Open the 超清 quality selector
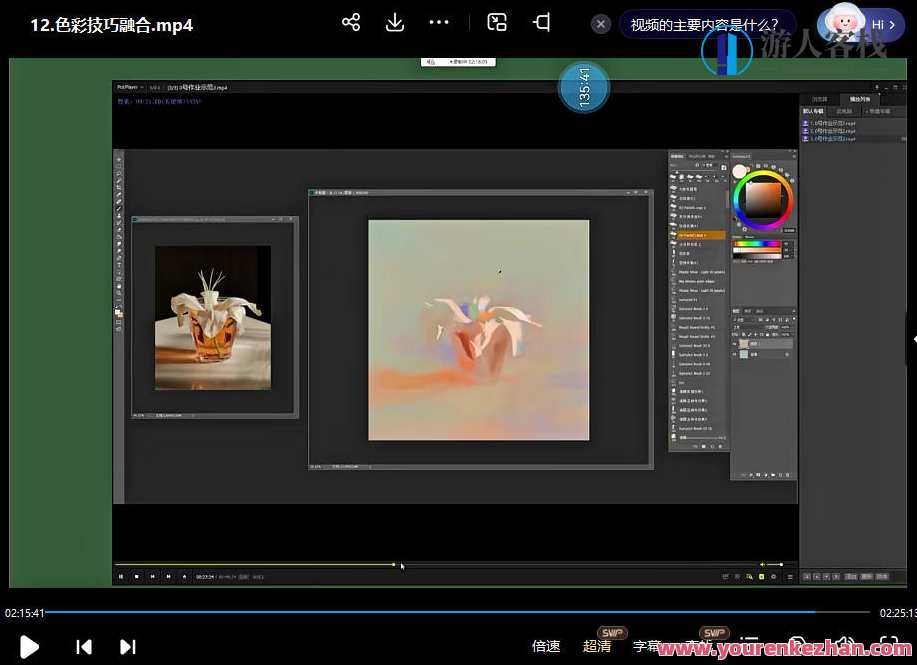Screen dimensions: 917x665 click(x=597, y=646)
